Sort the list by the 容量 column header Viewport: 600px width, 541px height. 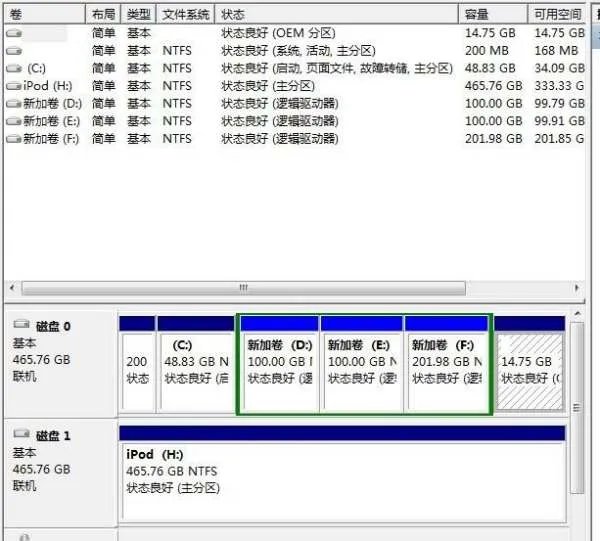[x=478, y=14]
